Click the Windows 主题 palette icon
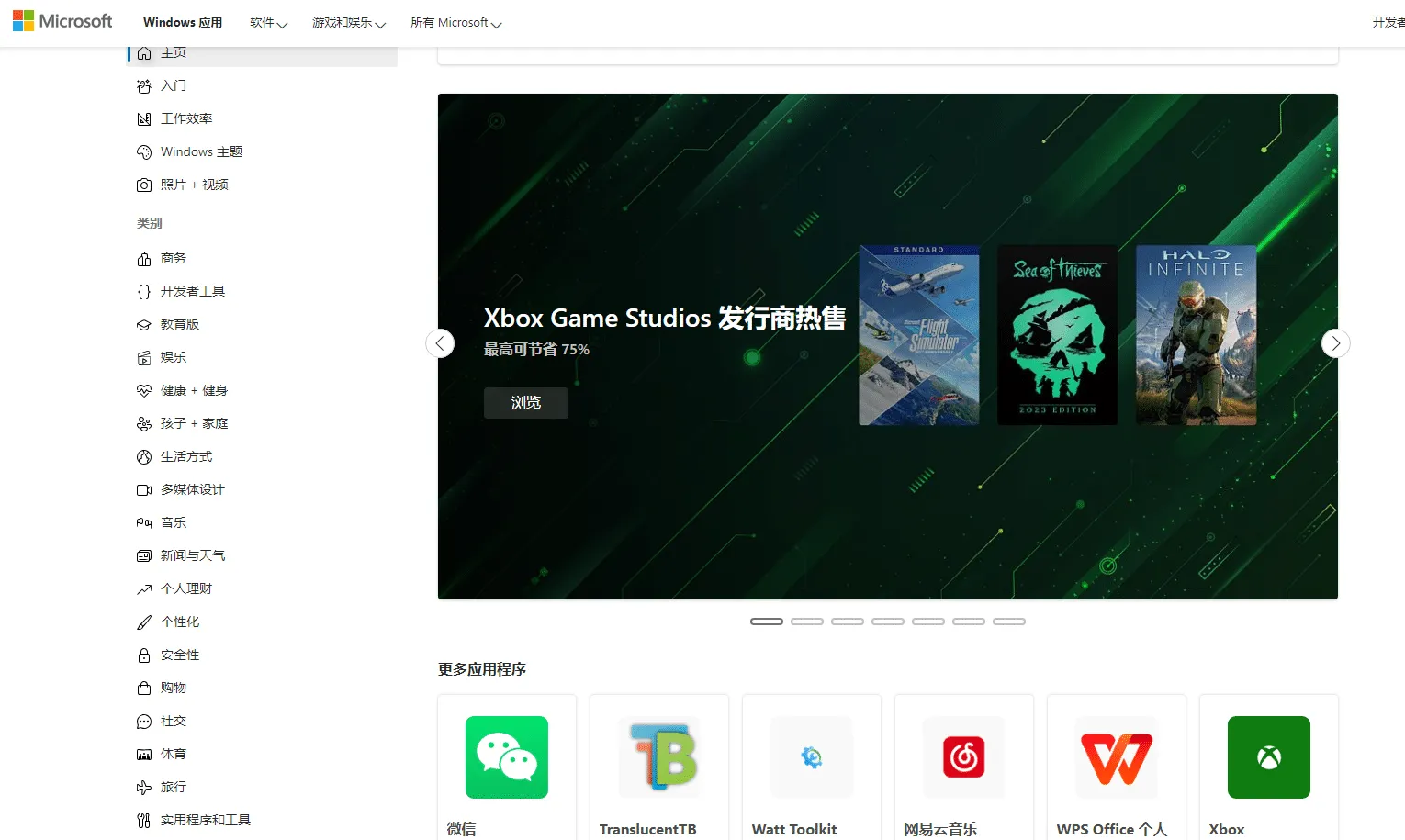The height and width of the screenshot is (840, 1405). (x=144, y=152)
